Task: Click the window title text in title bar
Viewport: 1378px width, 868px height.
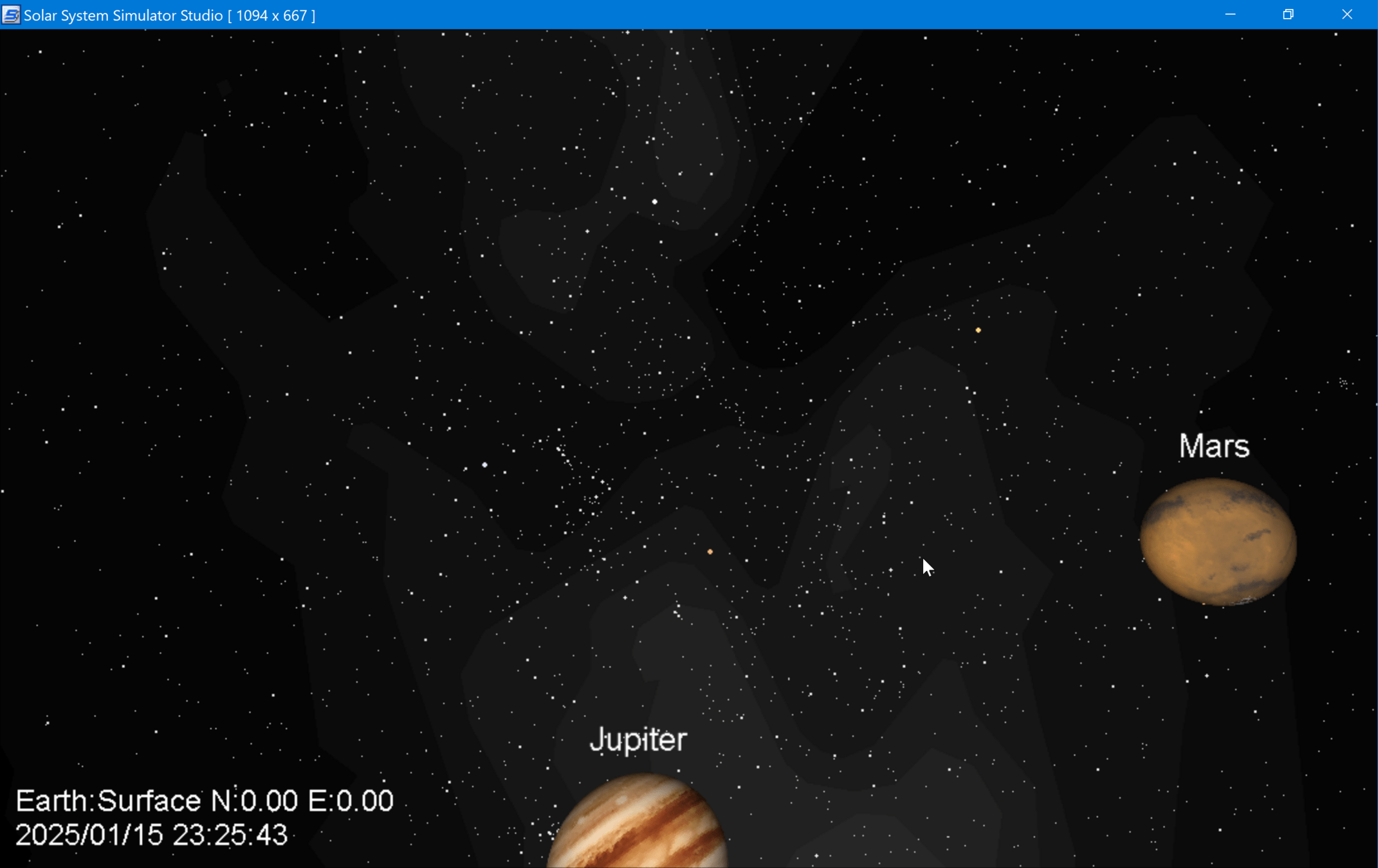Action: point(169,15)
